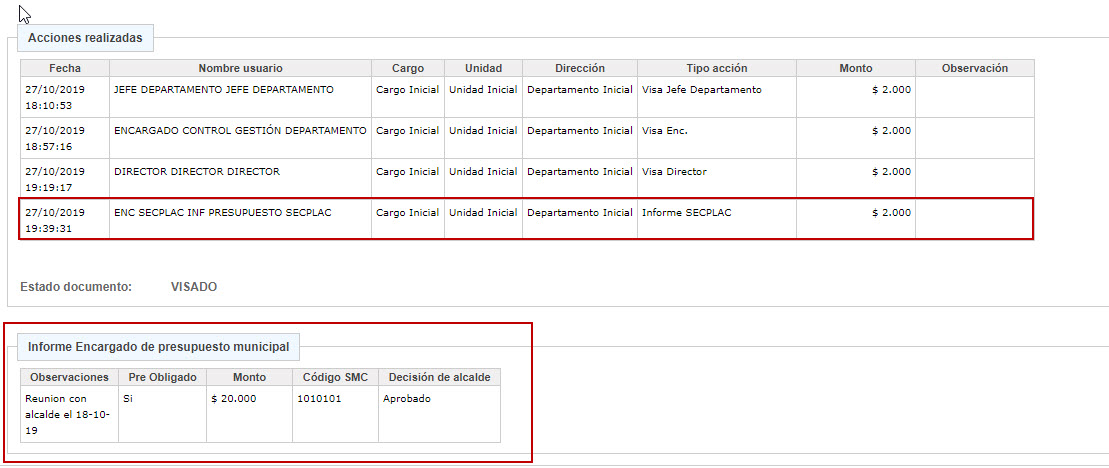Select the DIRECTOR DIRECTOR DIRECTOR row
The height and width of the screenshot is (468, 1109).
[x=527, y=179]
